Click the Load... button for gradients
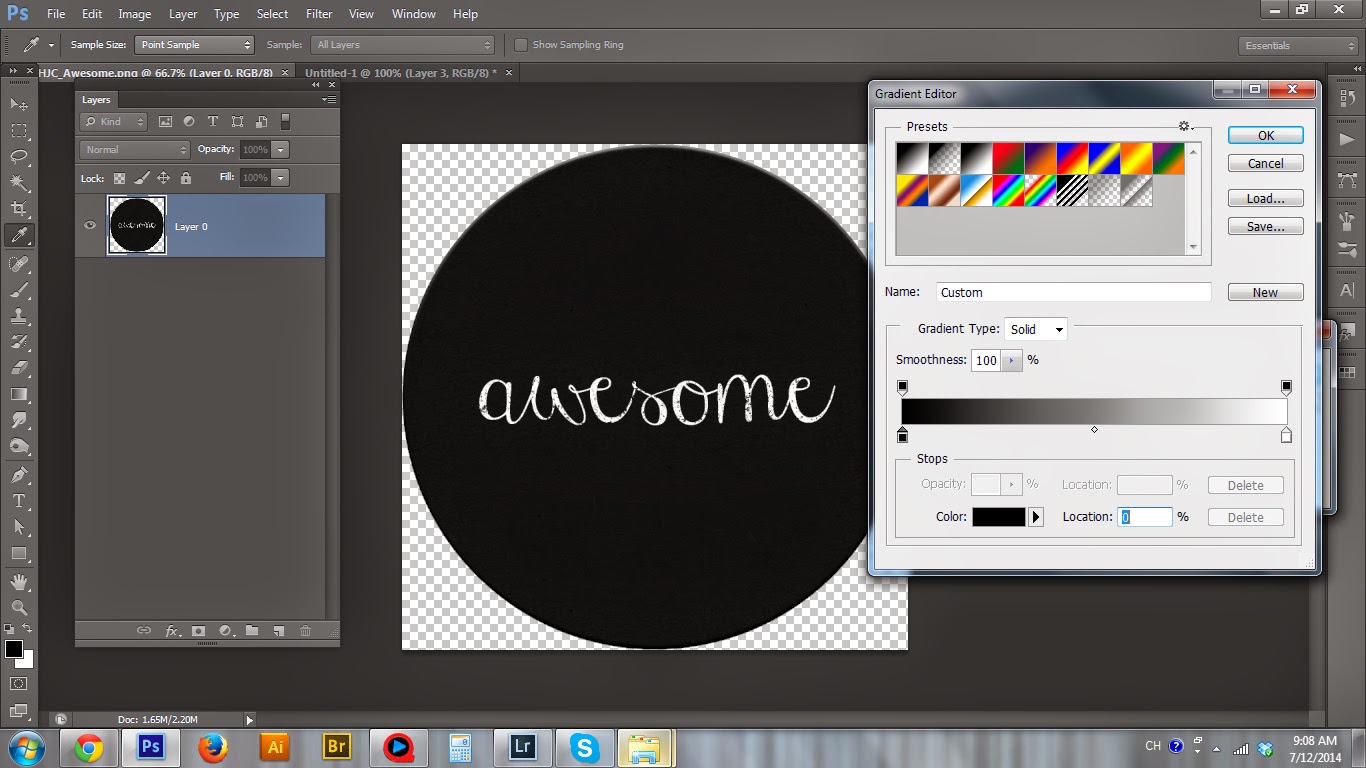The height and width of the screenshot is (768, 1366). (1265, 198)
